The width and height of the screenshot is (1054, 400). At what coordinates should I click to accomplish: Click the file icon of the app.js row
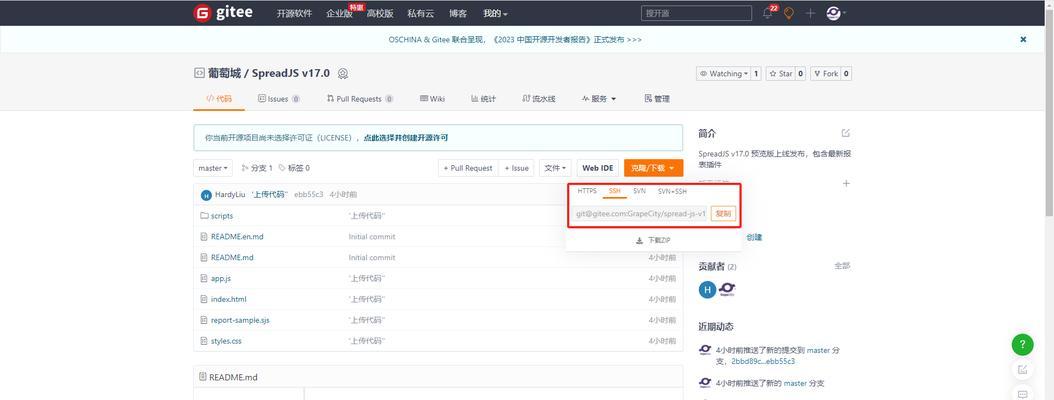click(x=204, y=278)
